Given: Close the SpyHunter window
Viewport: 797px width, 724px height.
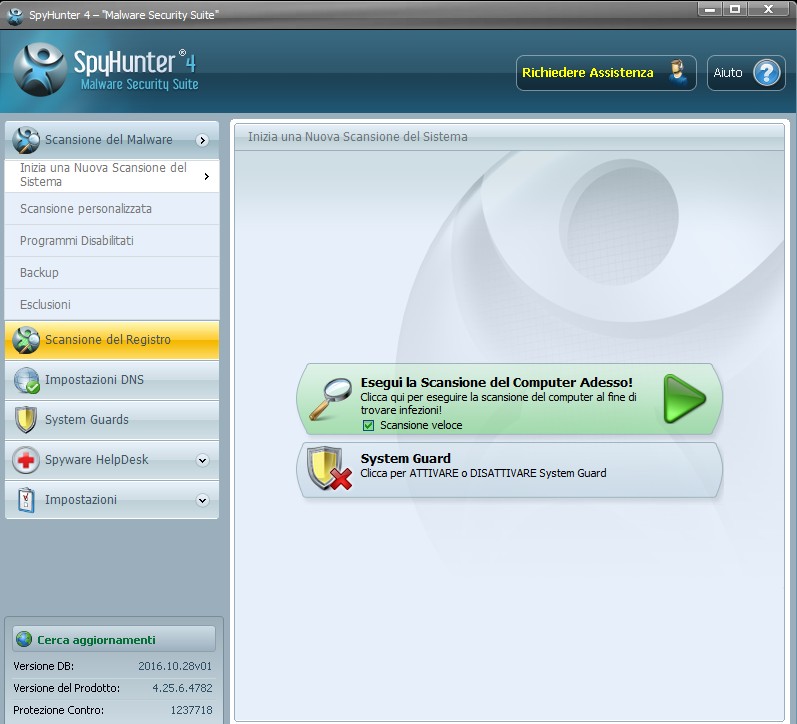Looking at the screenshot, I should 769,9.
